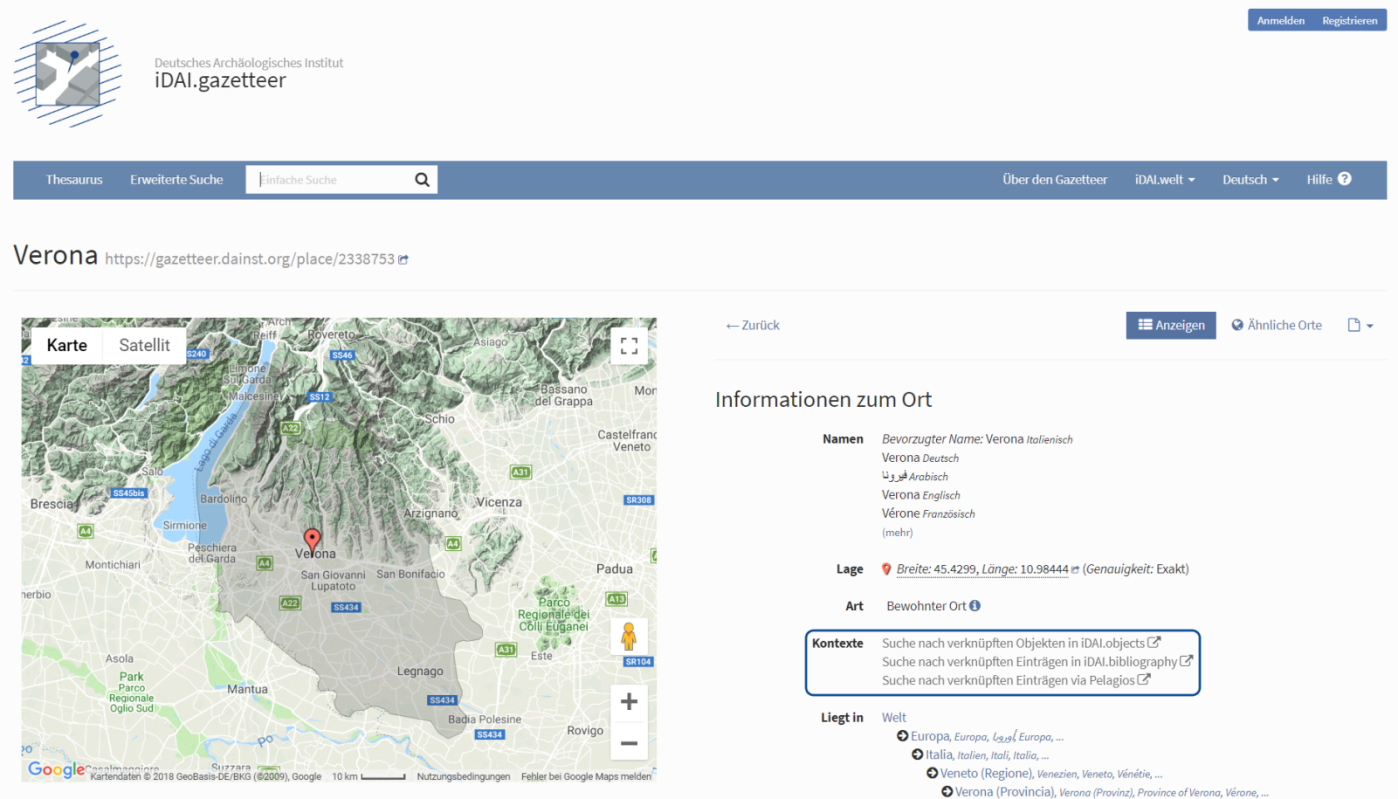Image resolution: width=1398 pixels, height=799 pixels.
Task: Switch map to Satellit view
Action: click(x=144, y=346)
